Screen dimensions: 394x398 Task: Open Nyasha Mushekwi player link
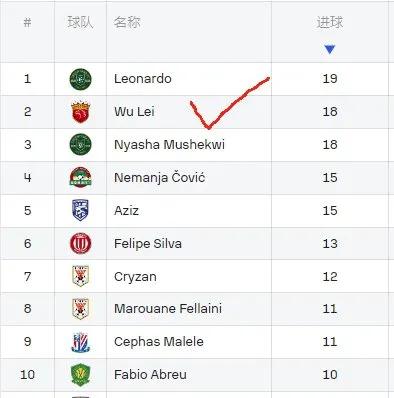coord(169,144)
